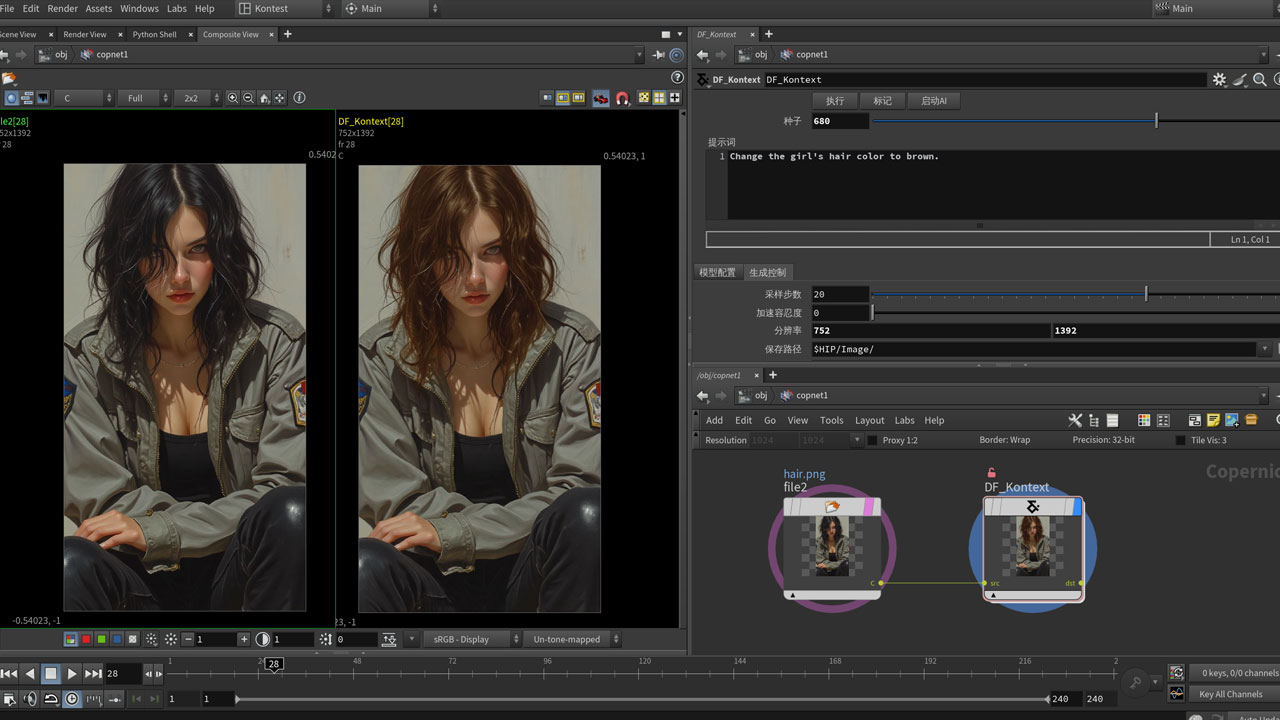Open the keyframe key icon near timeline
1280x720 pixels.
pyautogui.click(x=1135, y=683)
